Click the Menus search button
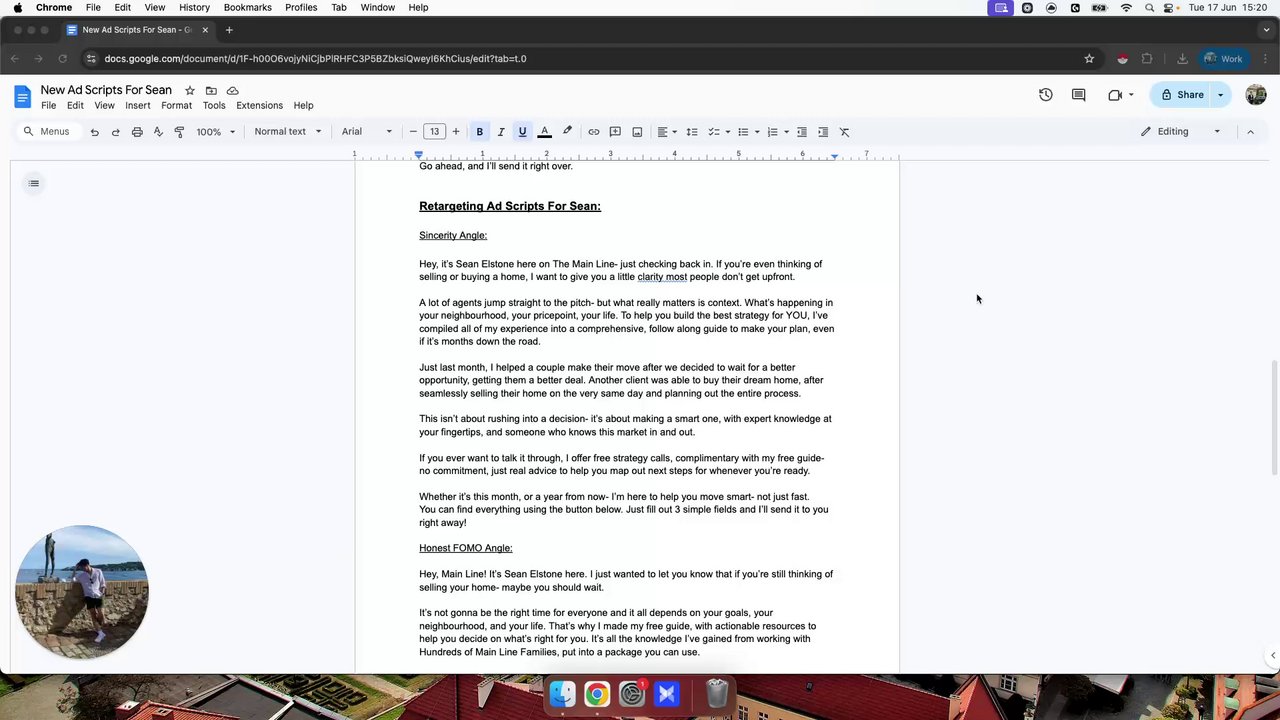 (x=47, y=132)
